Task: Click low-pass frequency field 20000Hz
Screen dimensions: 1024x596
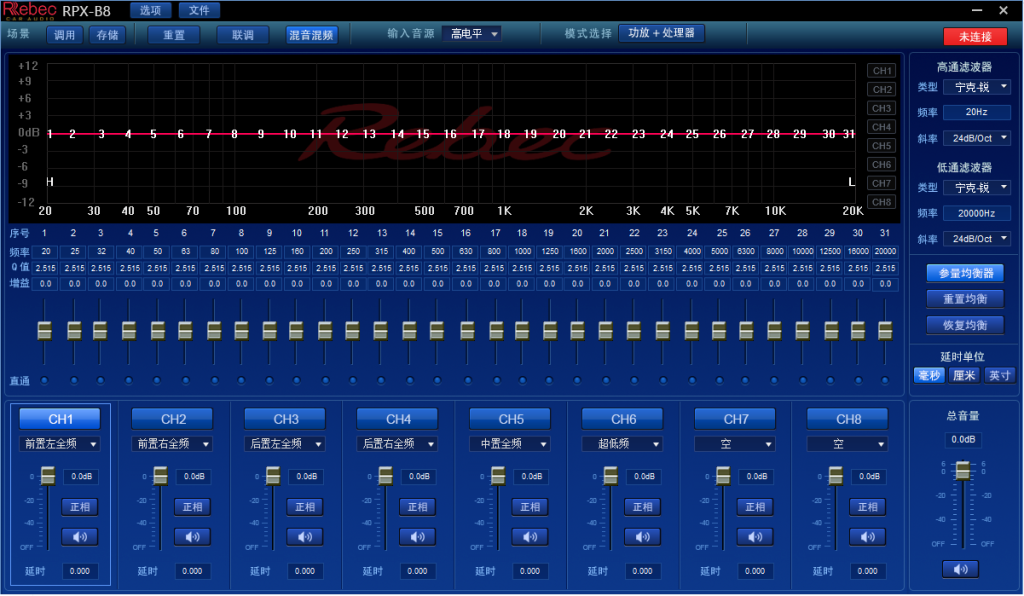Action: pyautogui.click(x=977, y=213)
